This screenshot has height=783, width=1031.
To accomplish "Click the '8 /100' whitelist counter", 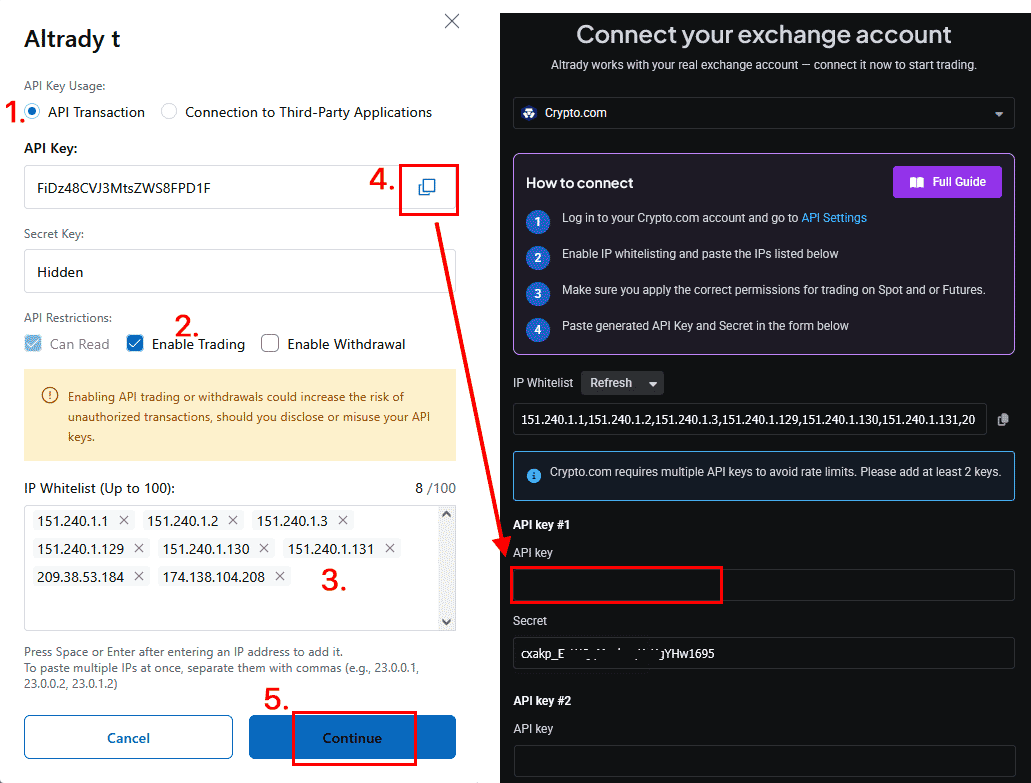I will coord(435,488).
